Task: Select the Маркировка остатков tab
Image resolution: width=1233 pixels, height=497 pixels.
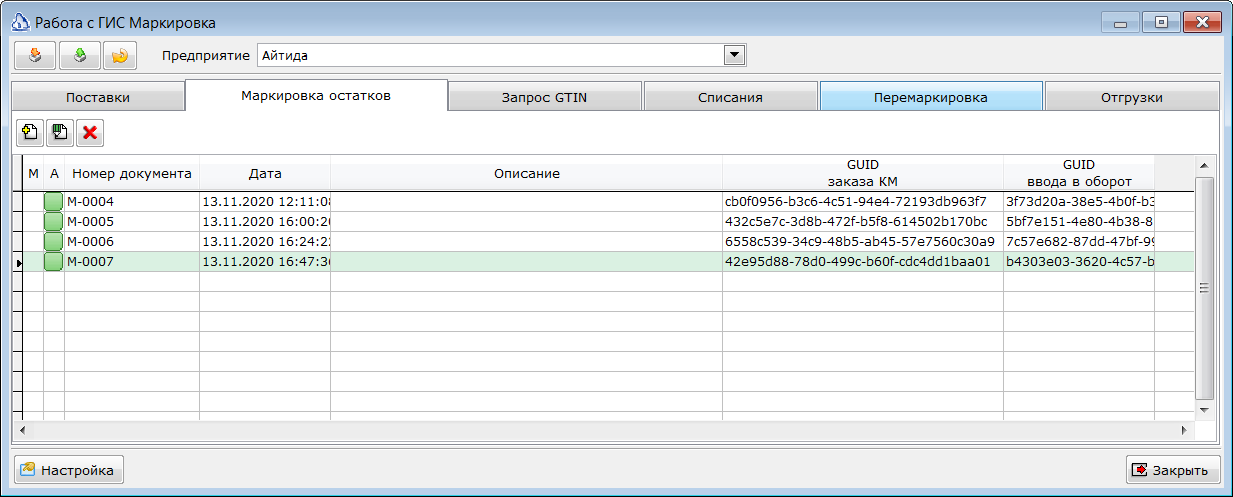Action: tap(316, 96)
